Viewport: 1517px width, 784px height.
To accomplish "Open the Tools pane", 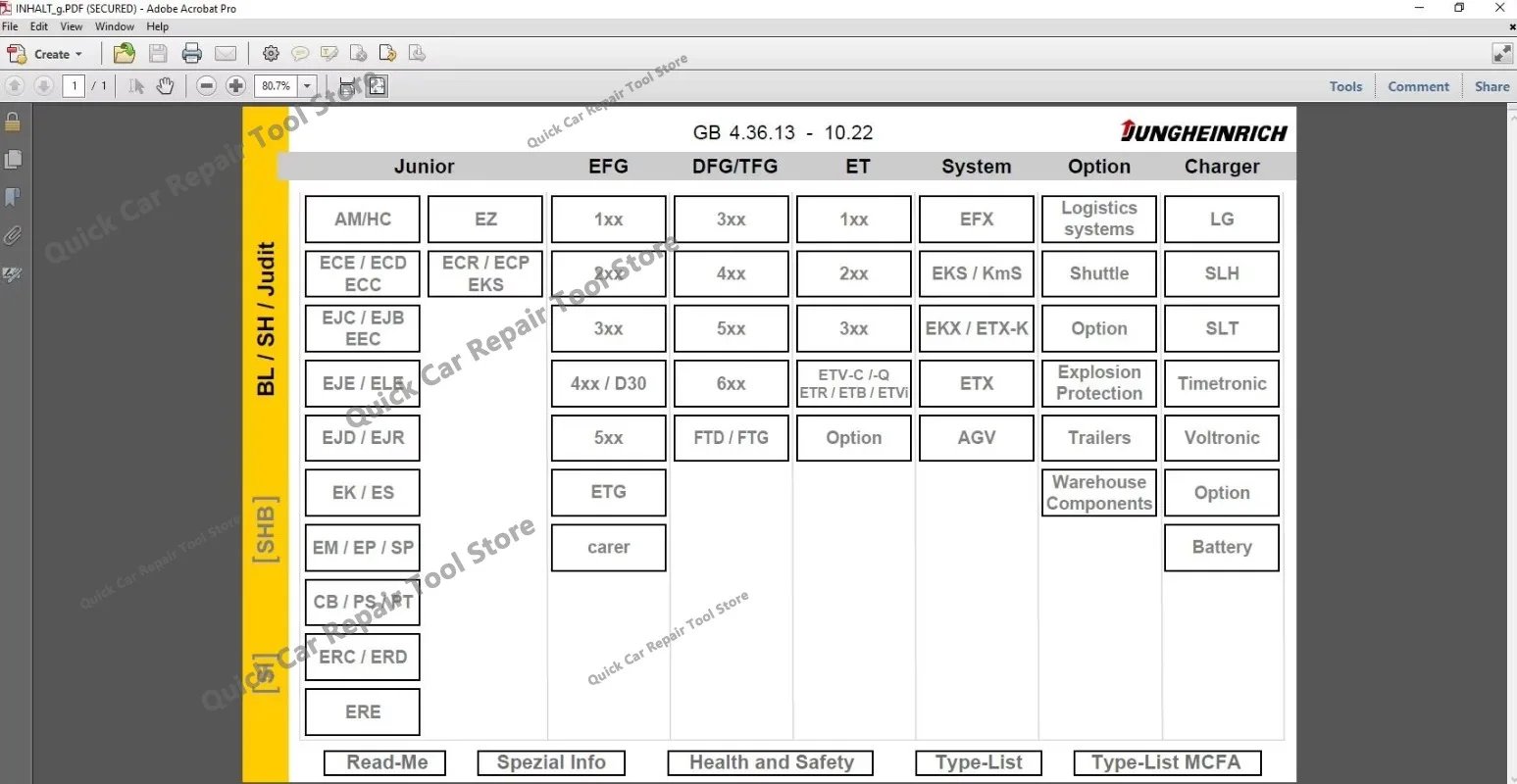I will pos(1345,86).
